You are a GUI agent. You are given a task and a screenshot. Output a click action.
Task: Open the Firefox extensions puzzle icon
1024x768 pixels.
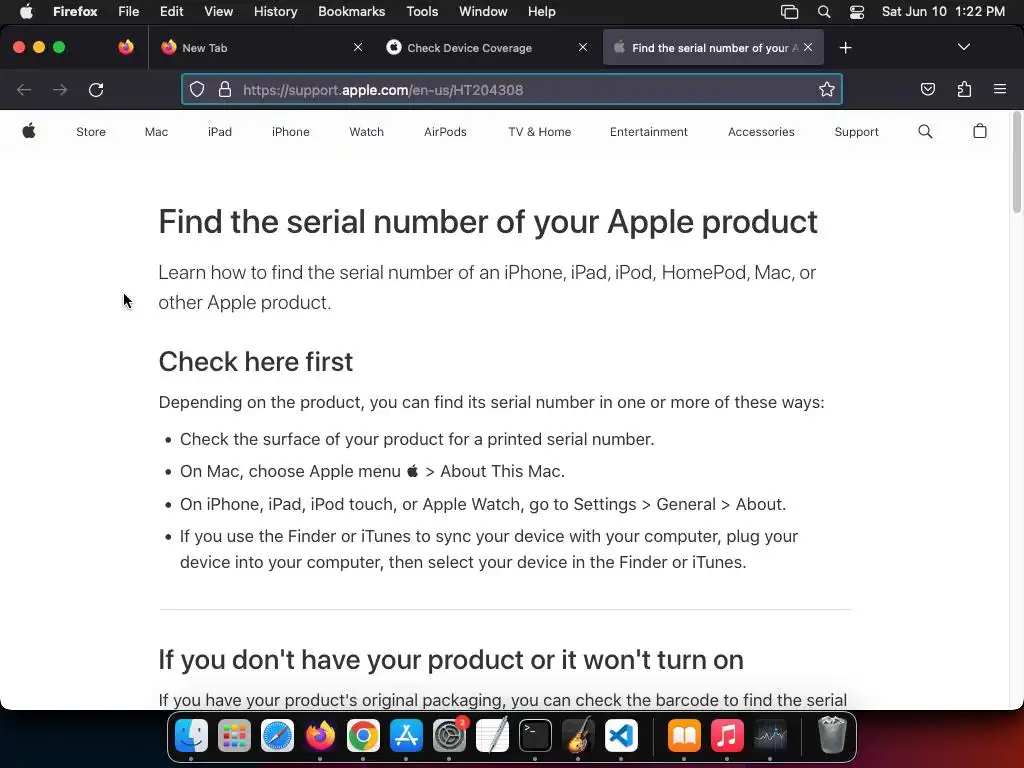tap(964, 90)
